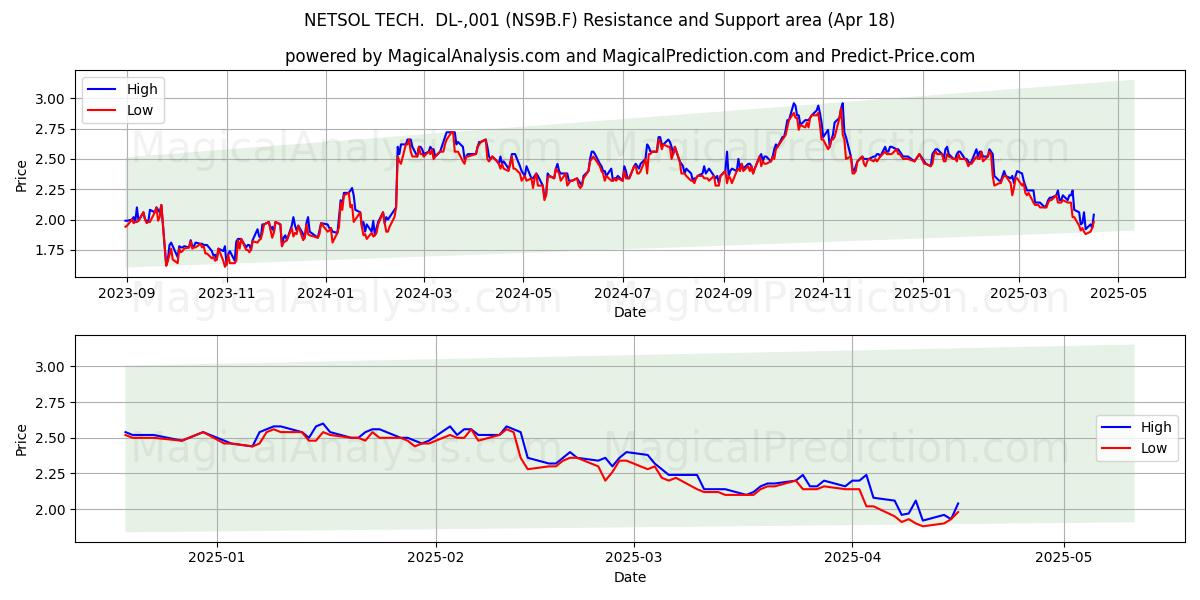Click the 'Price' y-axis label of upper chart
The height and width of the screenshot is (600, 1200).
click(22, 176)
